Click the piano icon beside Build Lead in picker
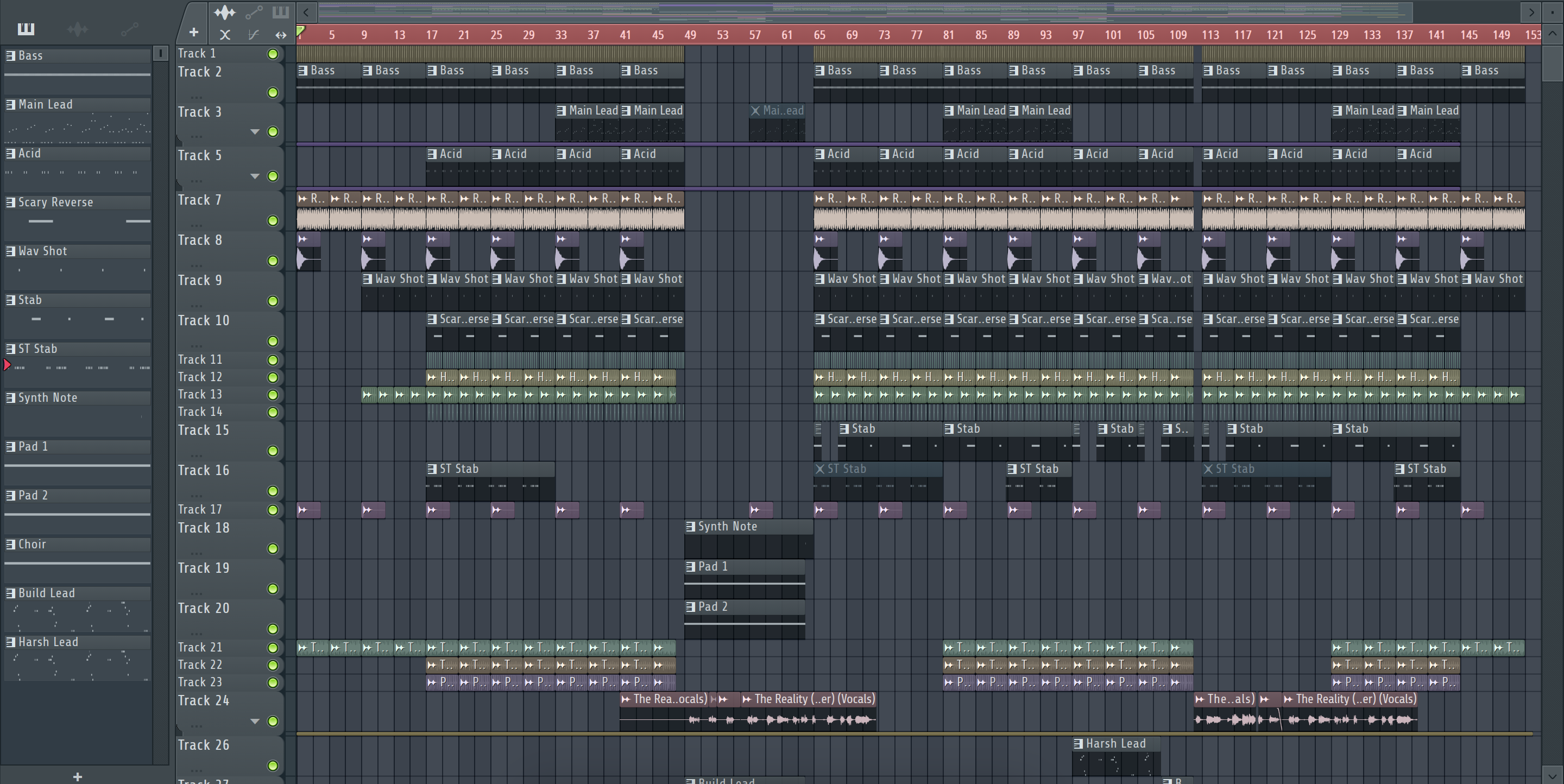 [10, 593]
